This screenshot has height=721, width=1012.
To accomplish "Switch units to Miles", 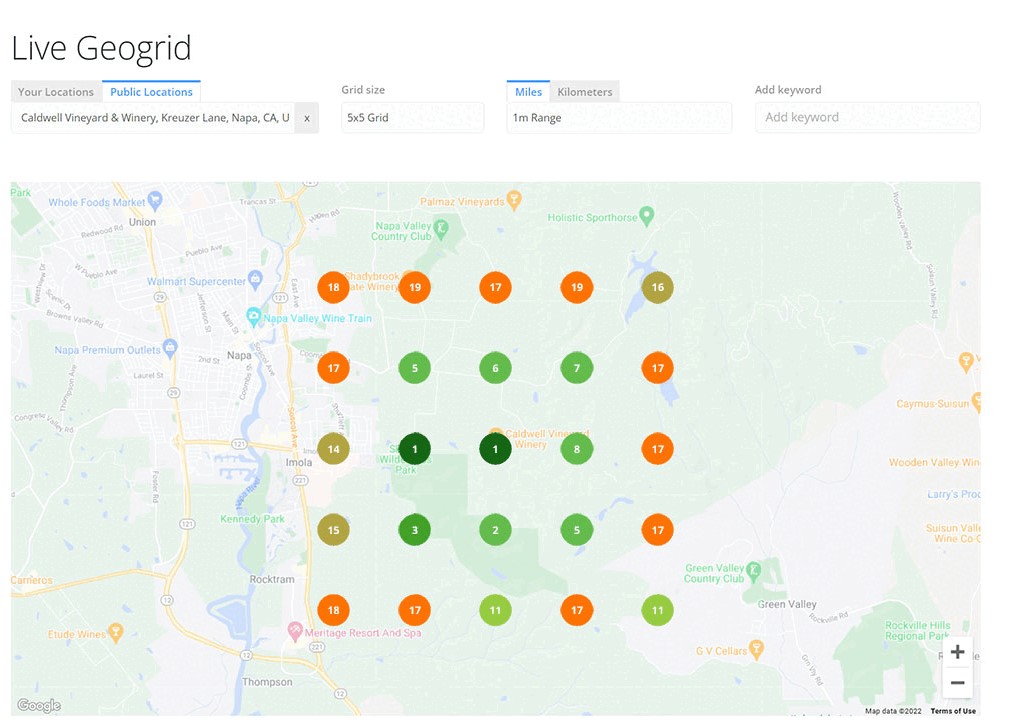I will coord(528,92).
